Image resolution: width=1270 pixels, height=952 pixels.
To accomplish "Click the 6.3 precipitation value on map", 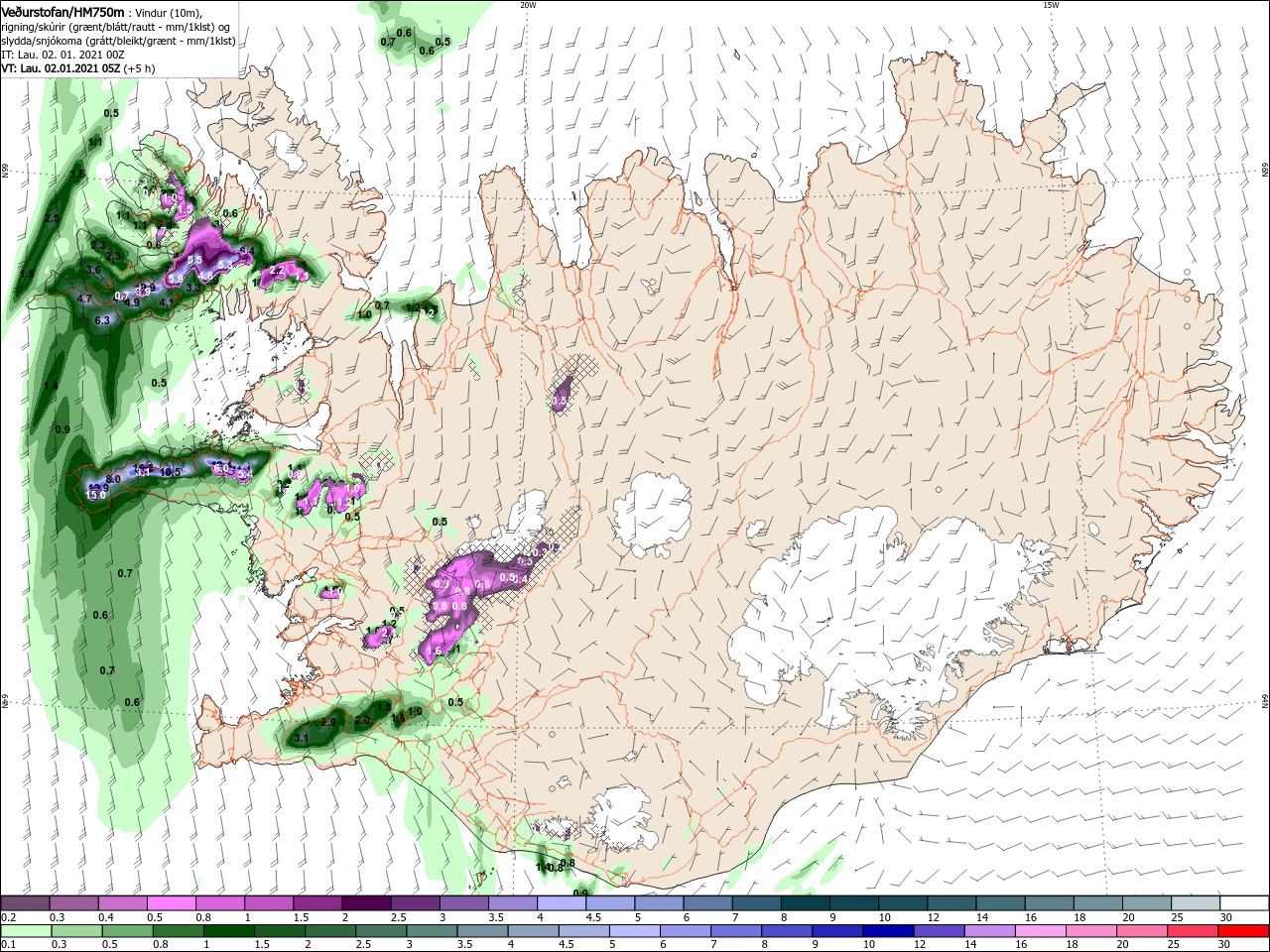I will 102,320.
